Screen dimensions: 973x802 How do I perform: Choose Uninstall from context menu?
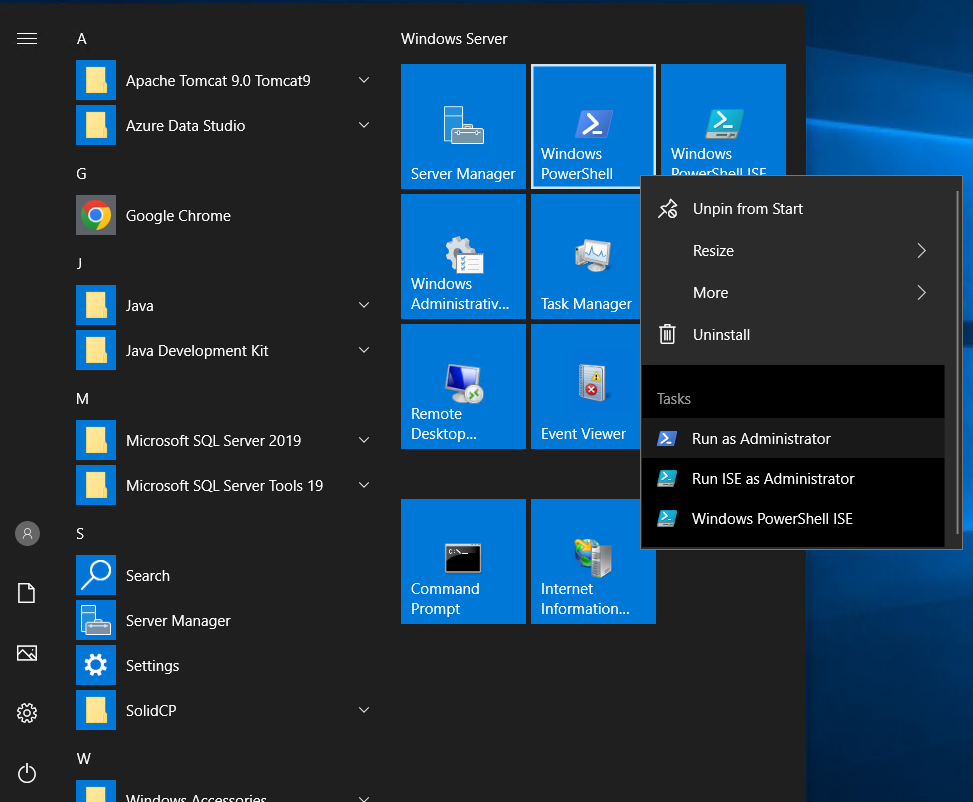tap(793, 335)
